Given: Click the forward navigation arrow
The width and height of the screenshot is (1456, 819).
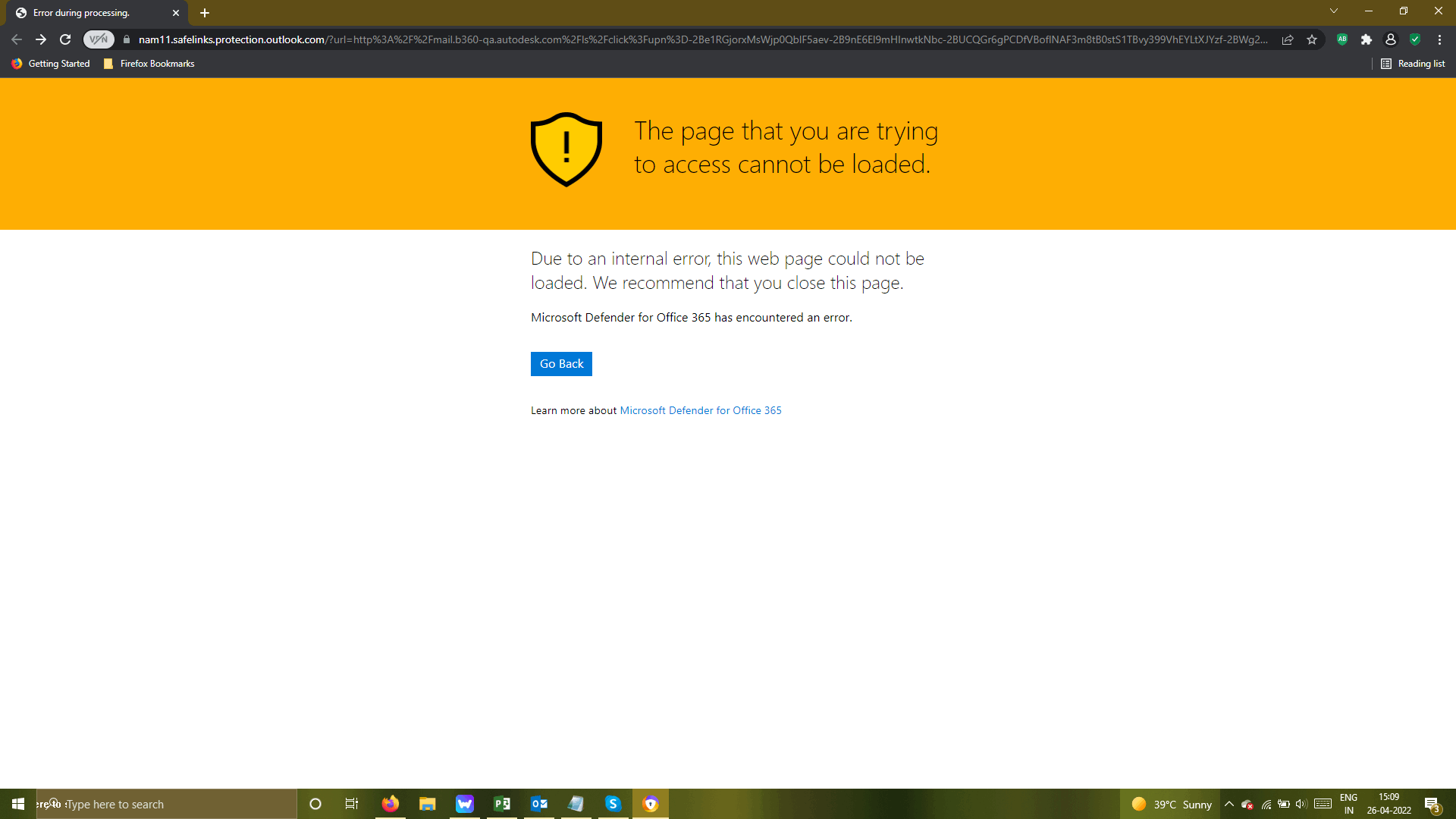Looking at the screenshot, I should coord(41,39).
